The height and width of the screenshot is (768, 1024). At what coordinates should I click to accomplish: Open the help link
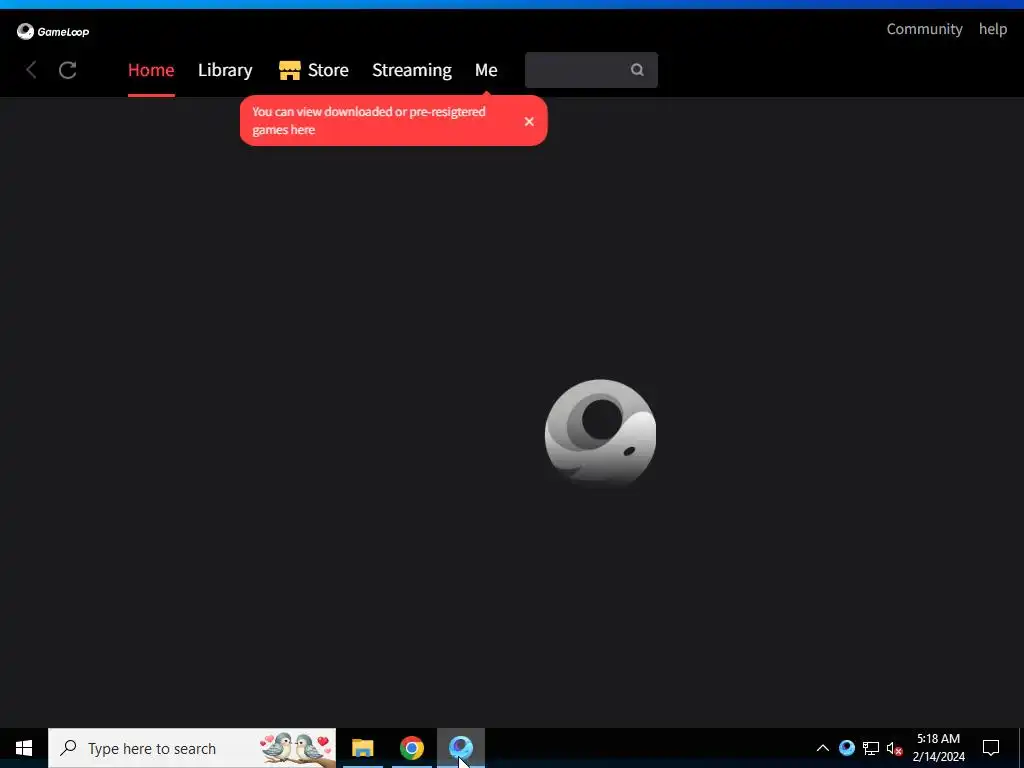993,29
